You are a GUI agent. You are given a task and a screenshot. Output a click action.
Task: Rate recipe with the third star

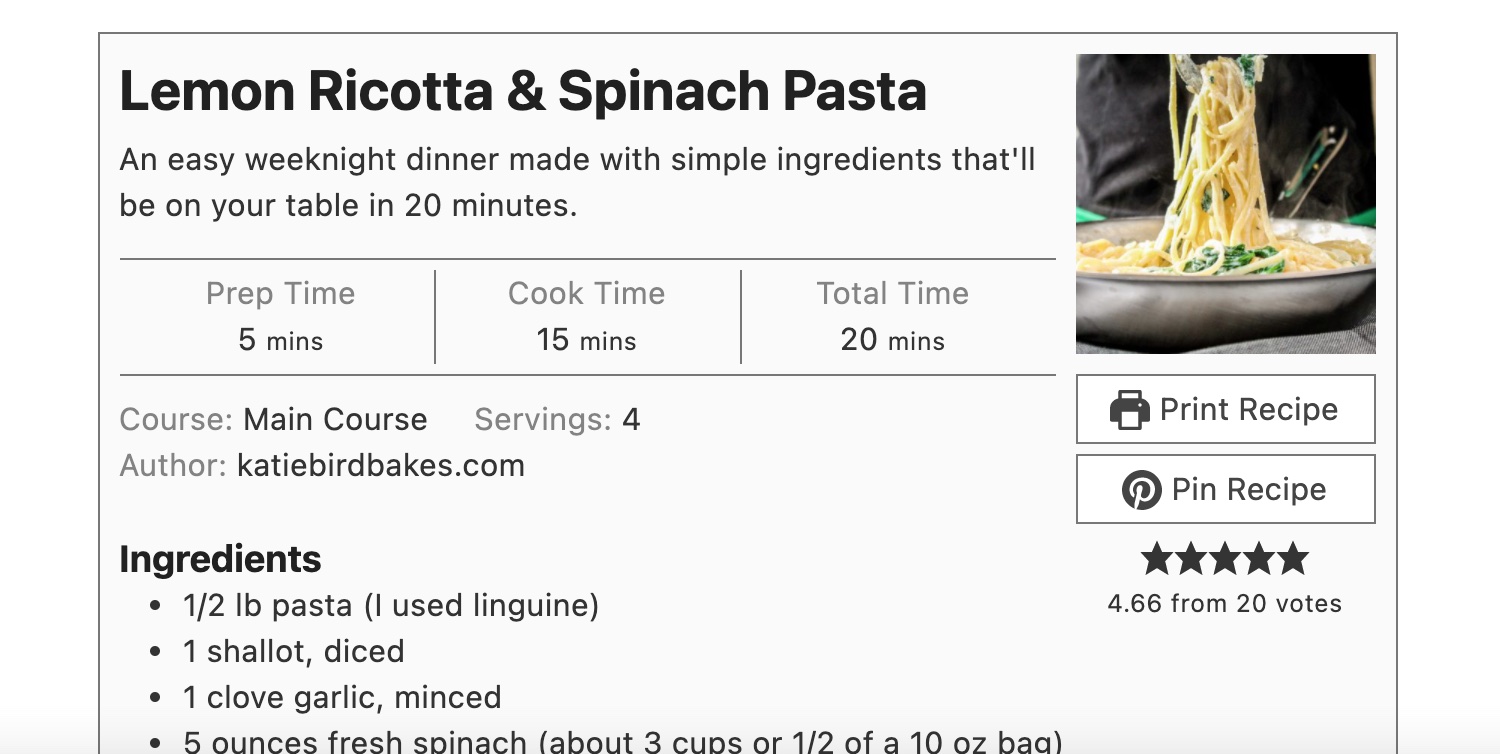(1225, 559)
